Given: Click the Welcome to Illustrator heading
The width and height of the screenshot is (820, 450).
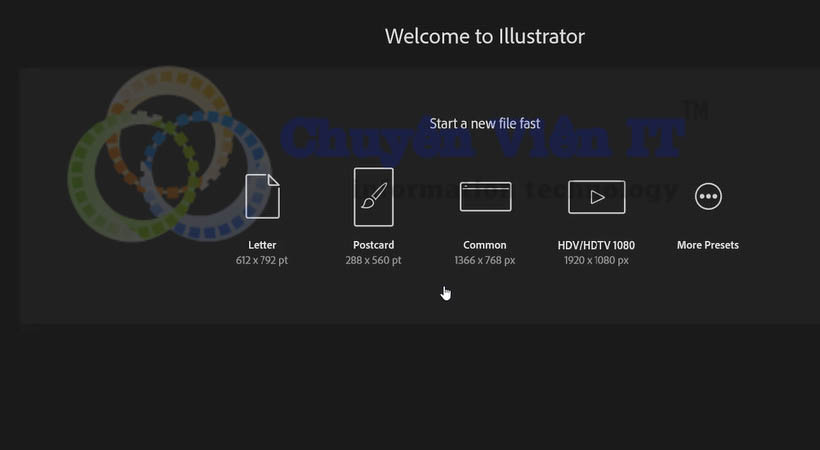Looking at the screenshot, I should pos(485,36).
